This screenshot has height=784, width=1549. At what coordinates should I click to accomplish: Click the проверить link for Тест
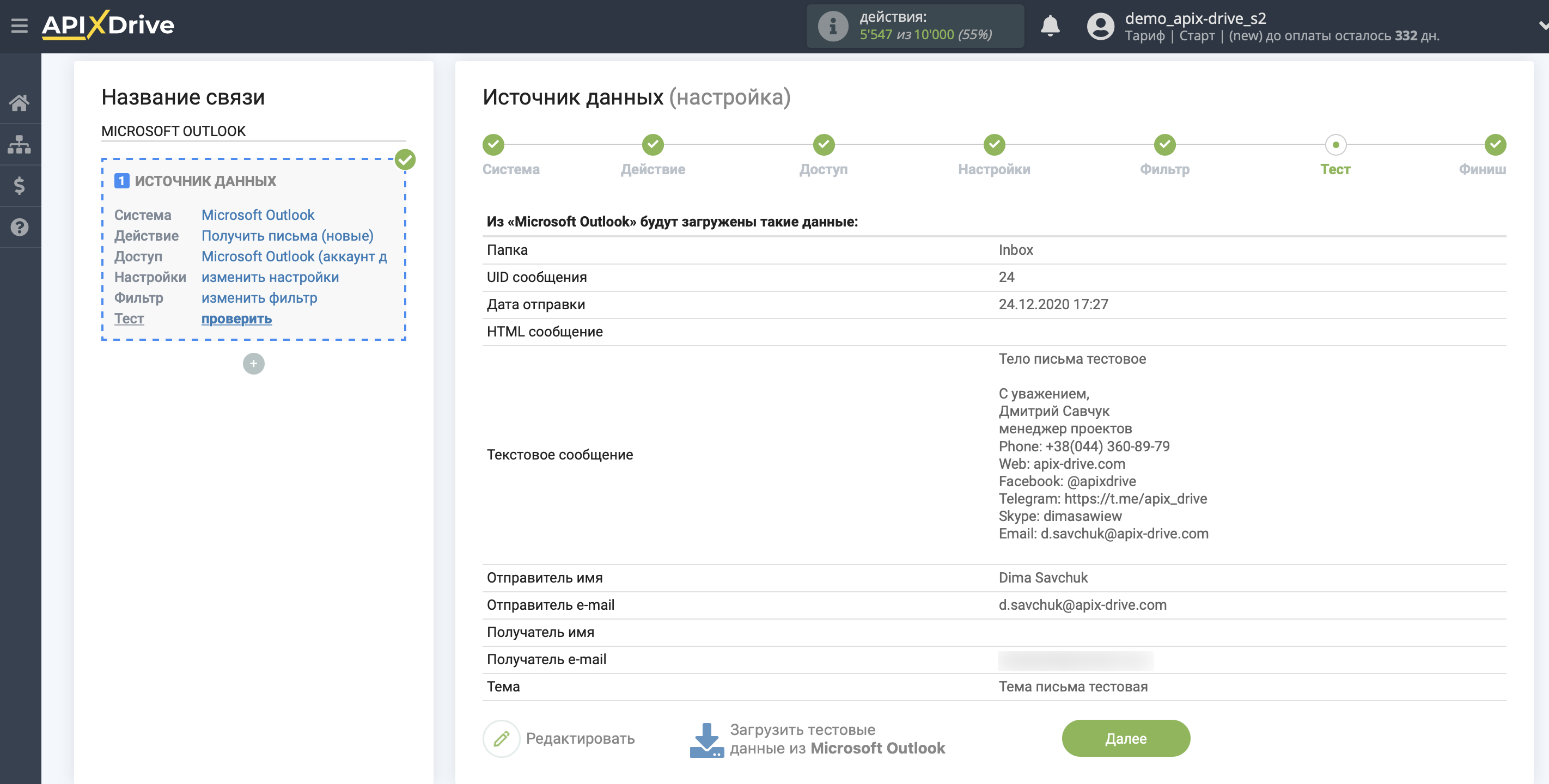[237, 318]
